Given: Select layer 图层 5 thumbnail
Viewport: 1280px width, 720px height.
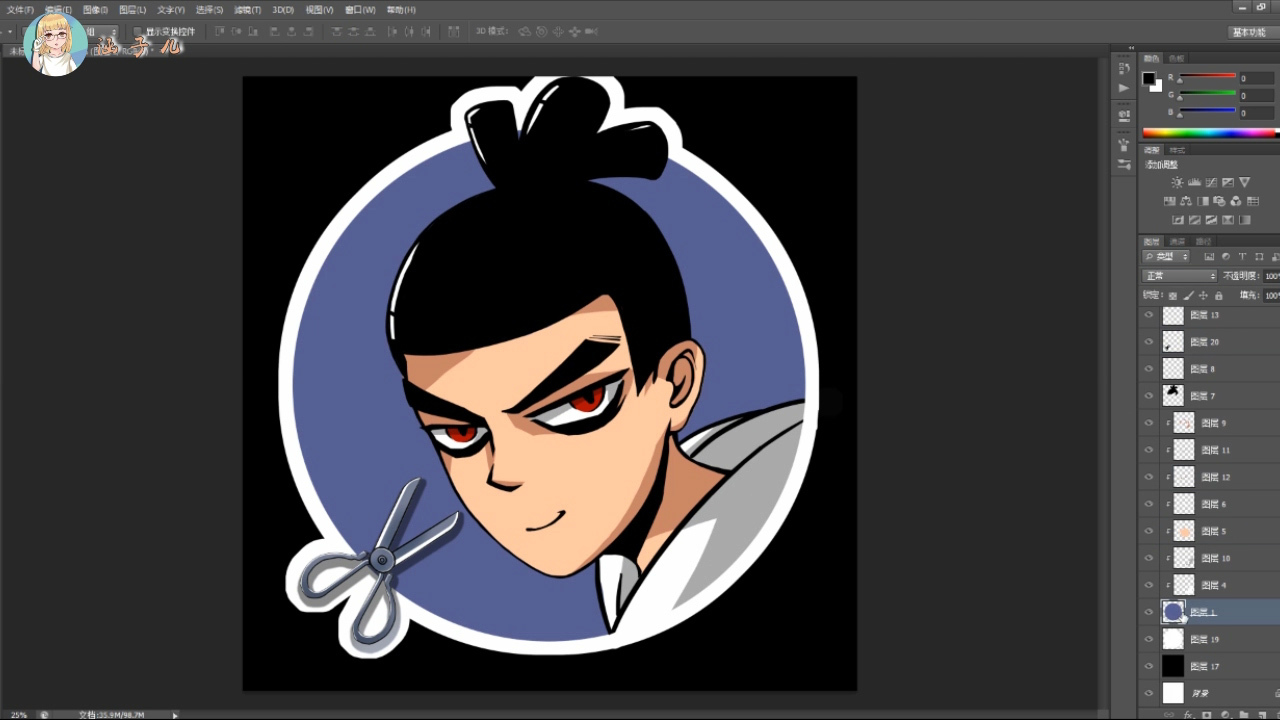Looking at the screenshot, I should [1184, 531].
